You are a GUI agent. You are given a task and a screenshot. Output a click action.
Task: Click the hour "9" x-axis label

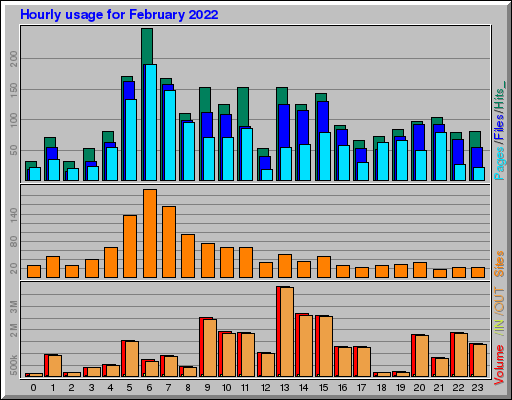[207, 387]
